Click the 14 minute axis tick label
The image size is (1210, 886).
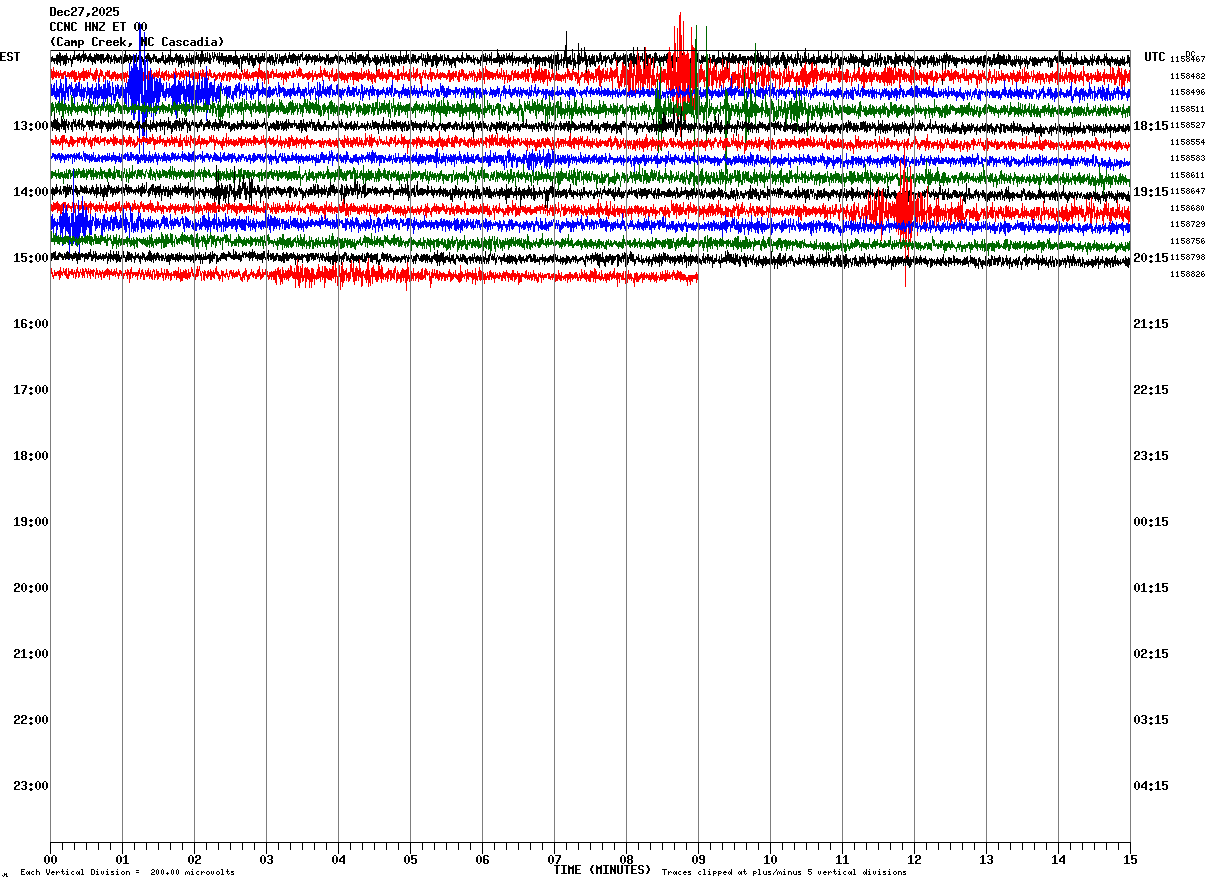click(1058, 859)
